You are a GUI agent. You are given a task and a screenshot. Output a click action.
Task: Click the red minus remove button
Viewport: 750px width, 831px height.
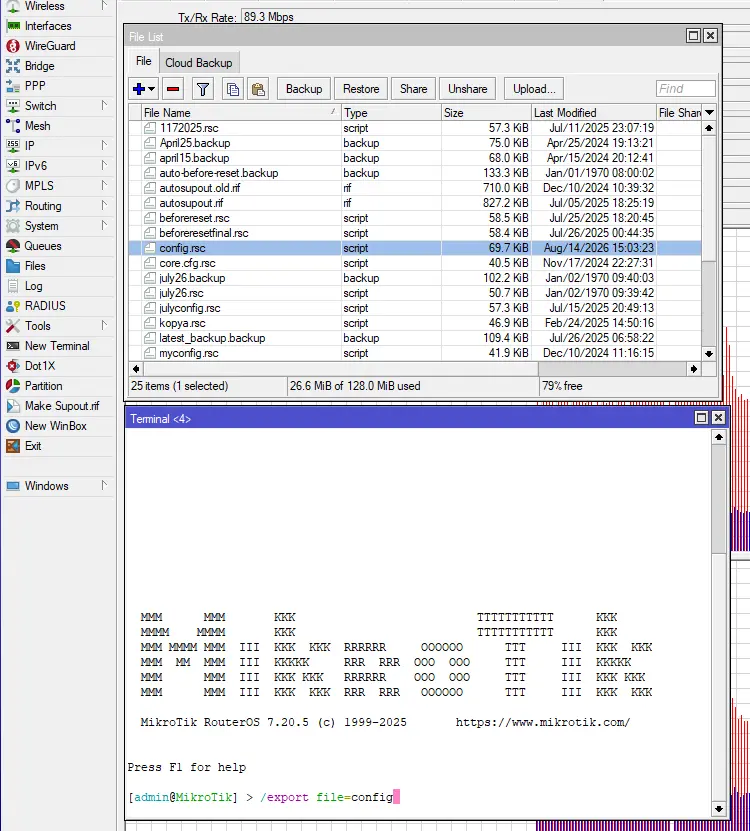(x=173, y=89)
